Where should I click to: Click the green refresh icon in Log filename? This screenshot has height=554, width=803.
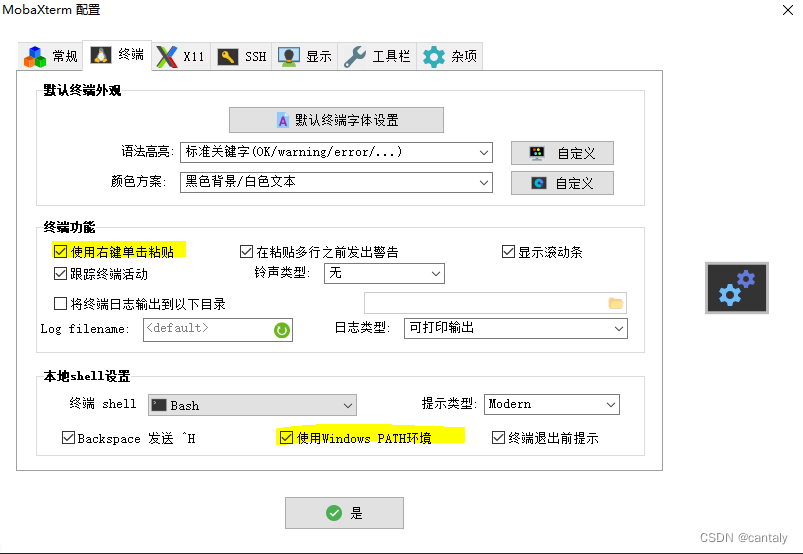coord(282,330)
